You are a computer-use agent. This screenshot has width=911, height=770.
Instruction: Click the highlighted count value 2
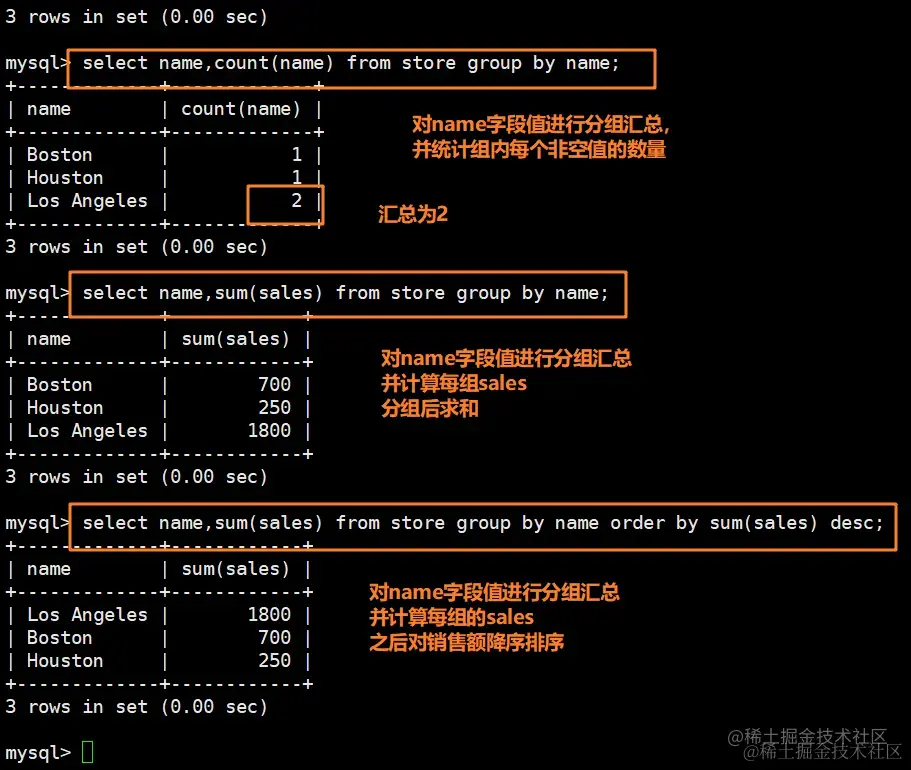coord(296,200)
